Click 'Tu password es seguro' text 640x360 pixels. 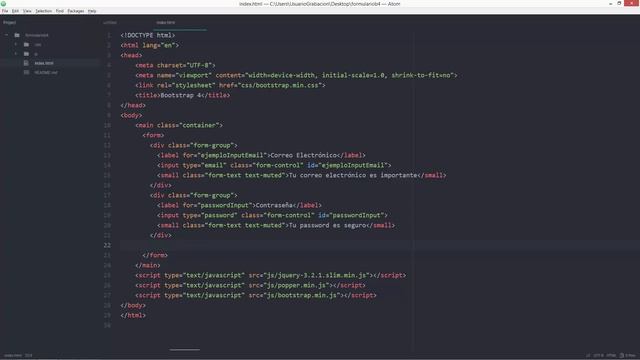tap(327, 225)
